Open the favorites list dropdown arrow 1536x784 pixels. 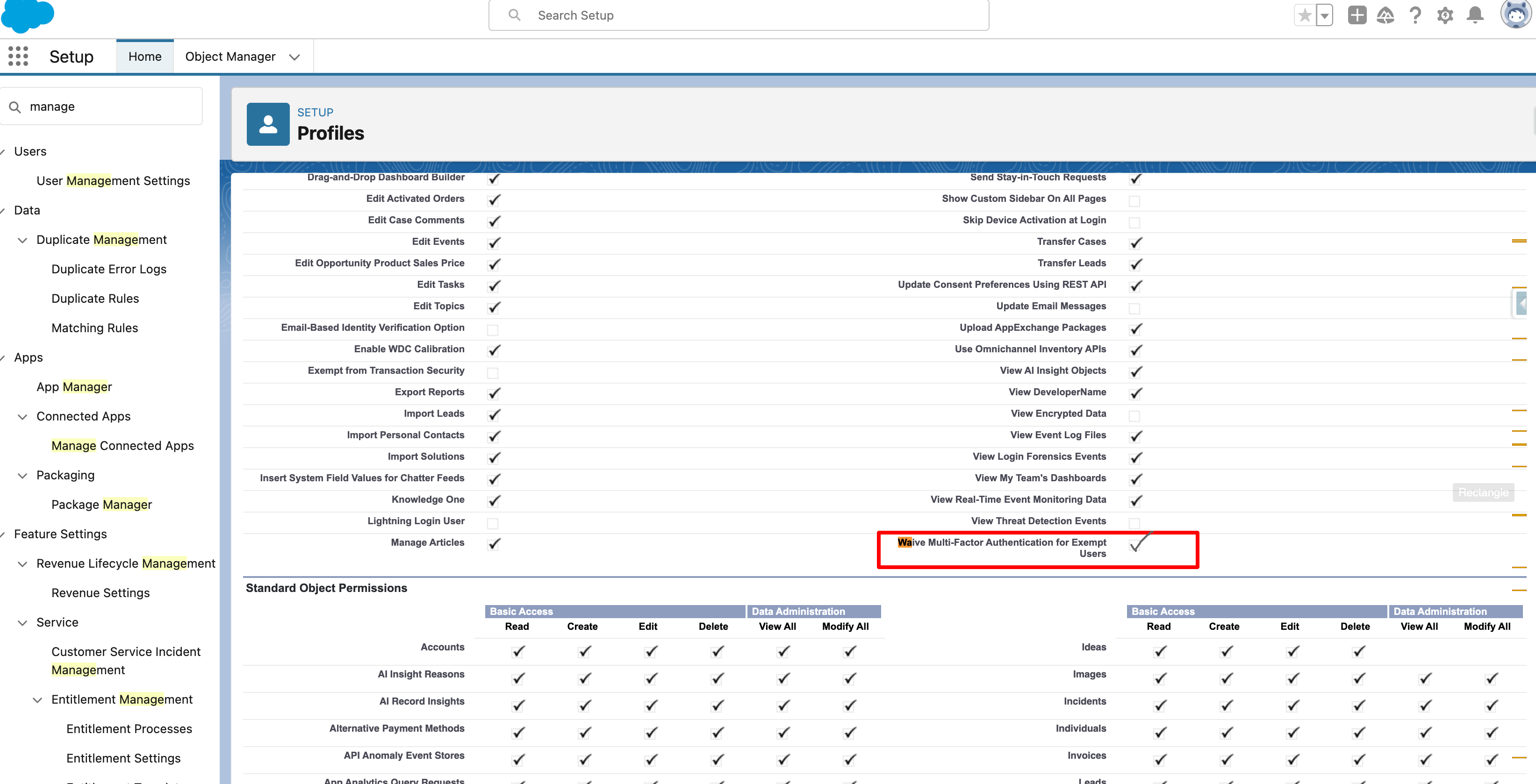1324,15
